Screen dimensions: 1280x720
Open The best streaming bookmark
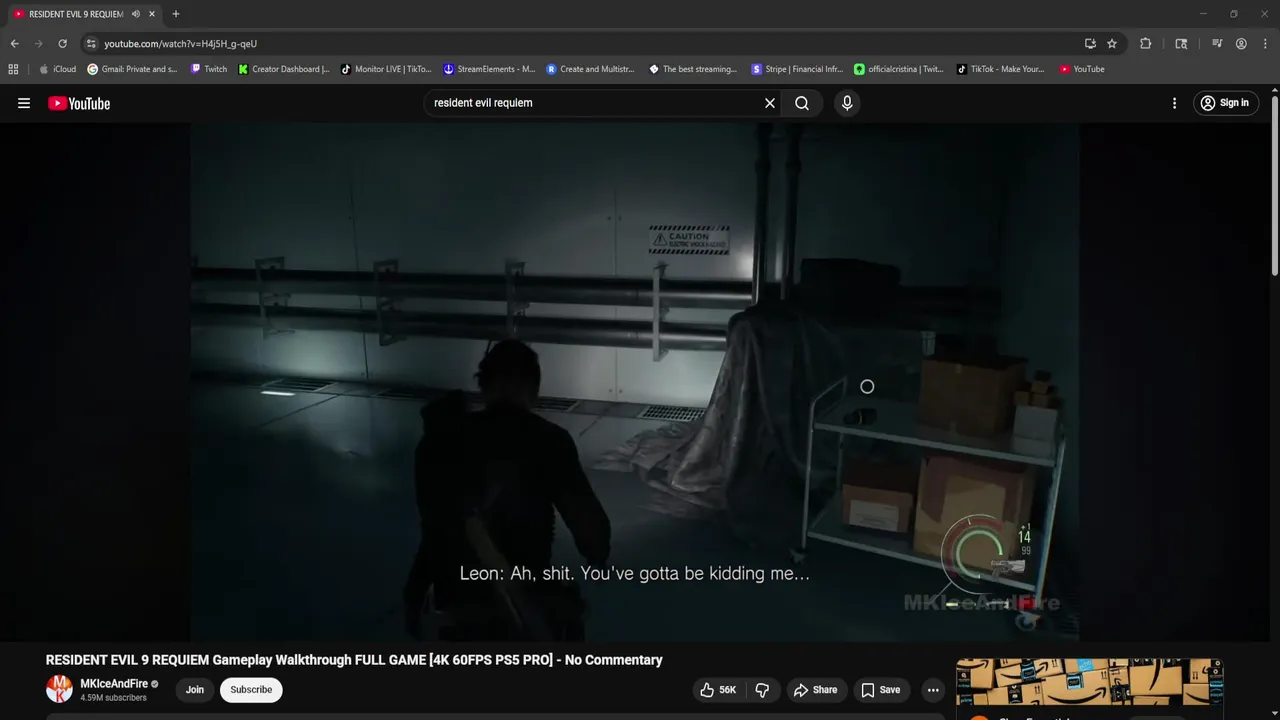pyautogui.click(x=693, y=69)
